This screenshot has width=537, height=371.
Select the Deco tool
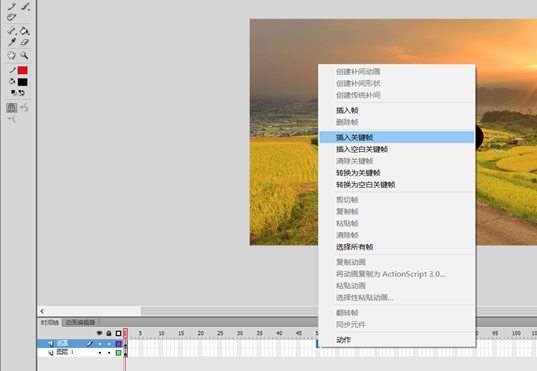12,17
